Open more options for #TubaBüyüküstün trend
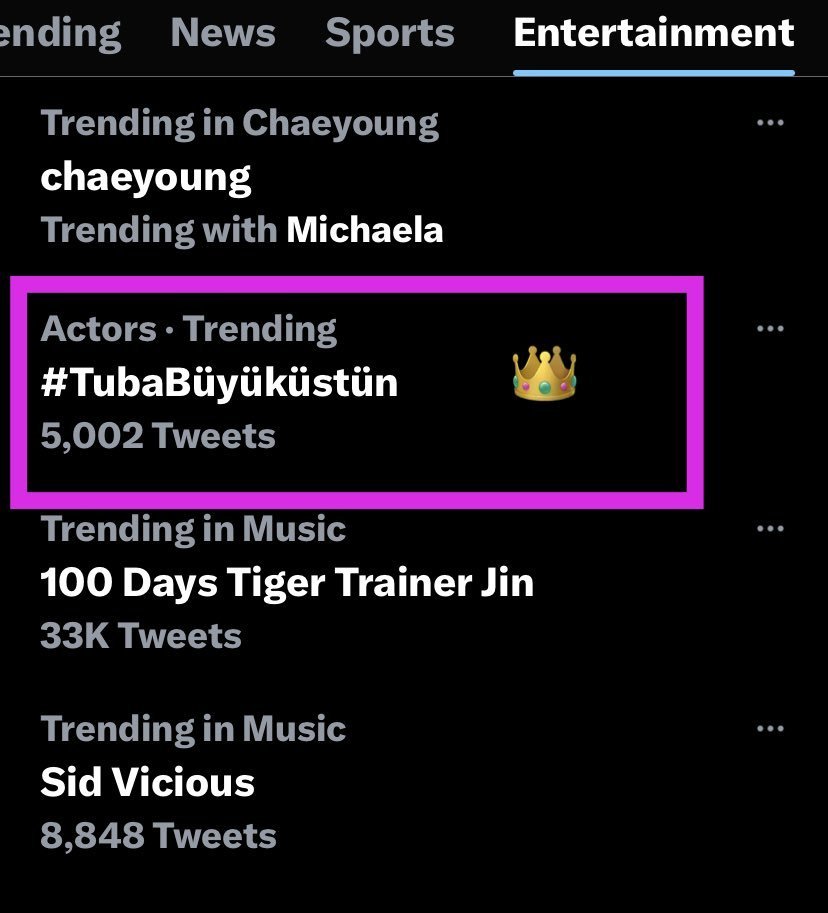This screenshot has height=913, width=828. coord(769,328)
